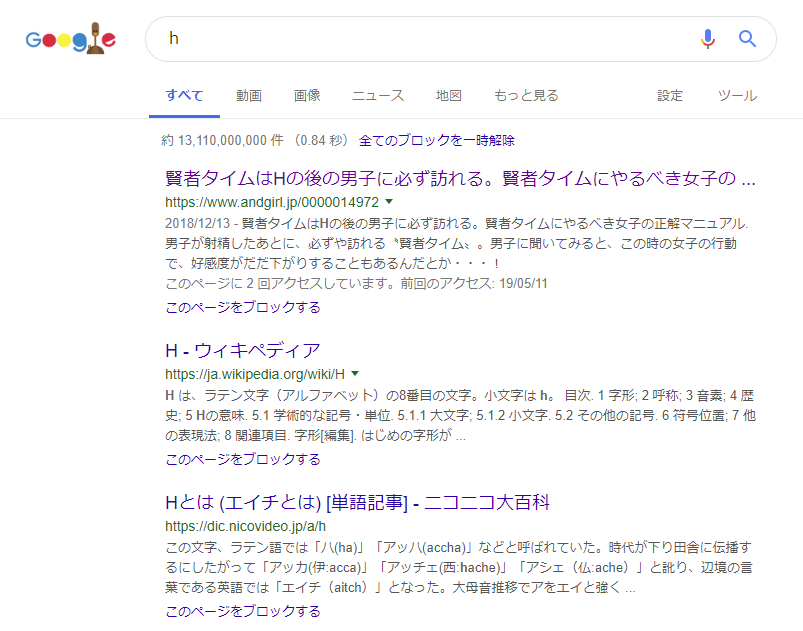Click the Wikipedia snippet starting H は、ラテン文字
Image resolution: width=803 pixels, height=631 pixels.
[x=460, y=415]
